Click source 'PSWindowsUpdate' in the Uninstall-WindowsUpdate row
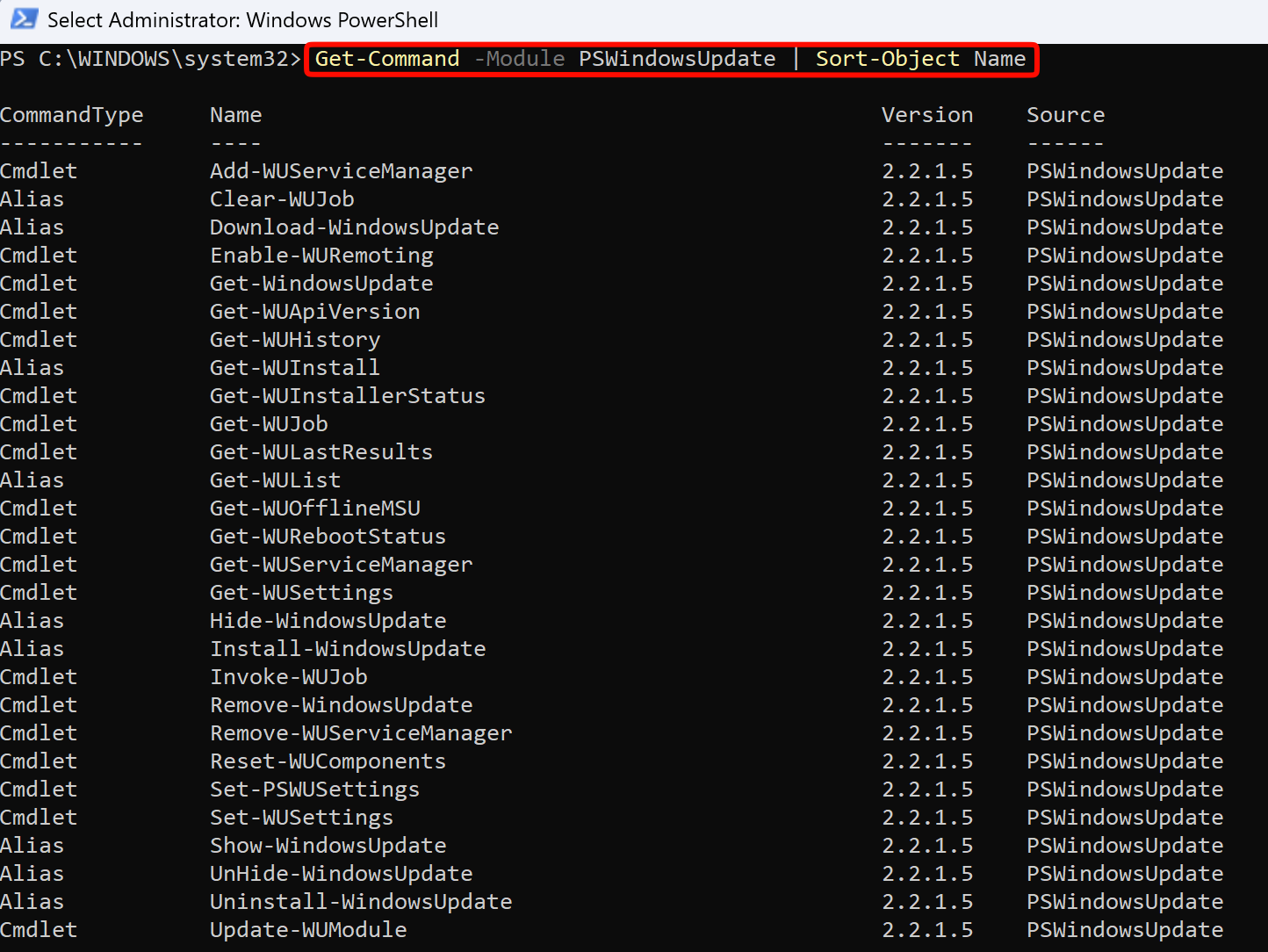 click(x=1125, y=902)
